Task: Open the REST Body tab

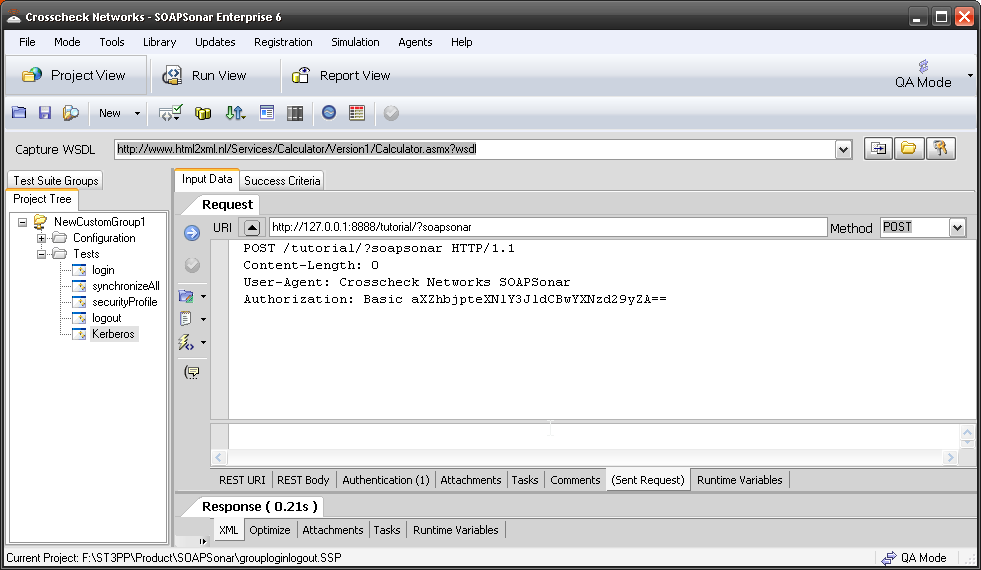Action: [x=303, y=480]
